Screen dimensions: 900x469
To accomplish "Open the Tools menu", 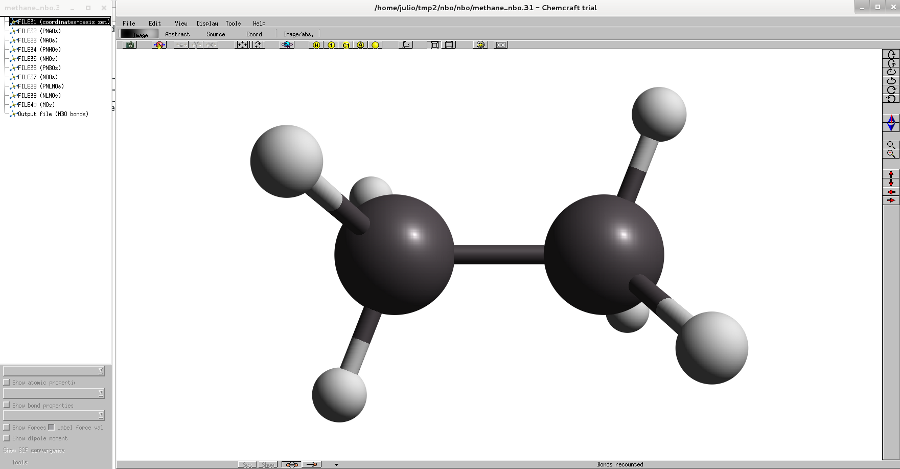I will coord(233,23).
